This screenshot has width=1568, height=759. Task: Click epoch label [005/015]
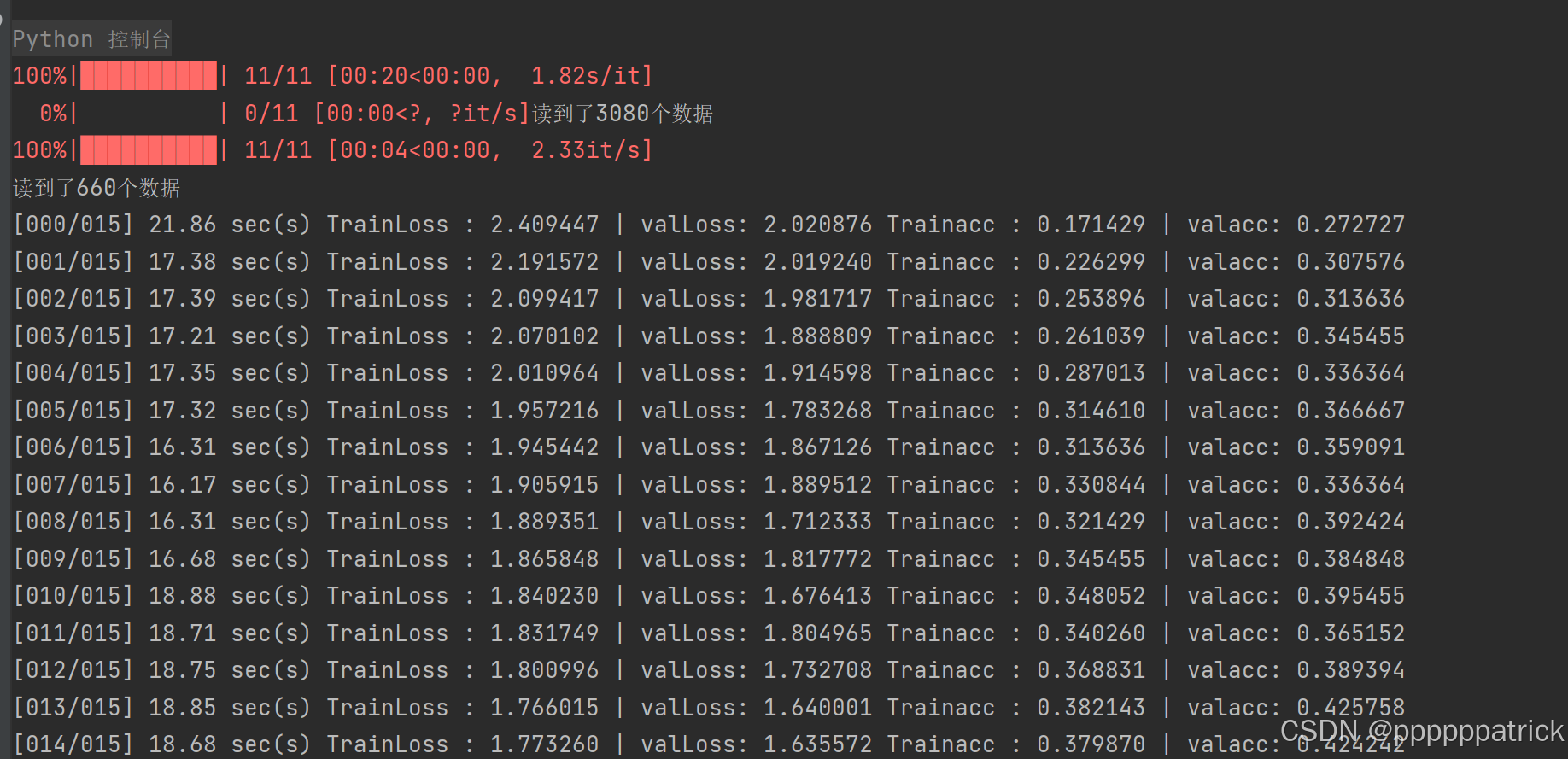click(73, 411)
